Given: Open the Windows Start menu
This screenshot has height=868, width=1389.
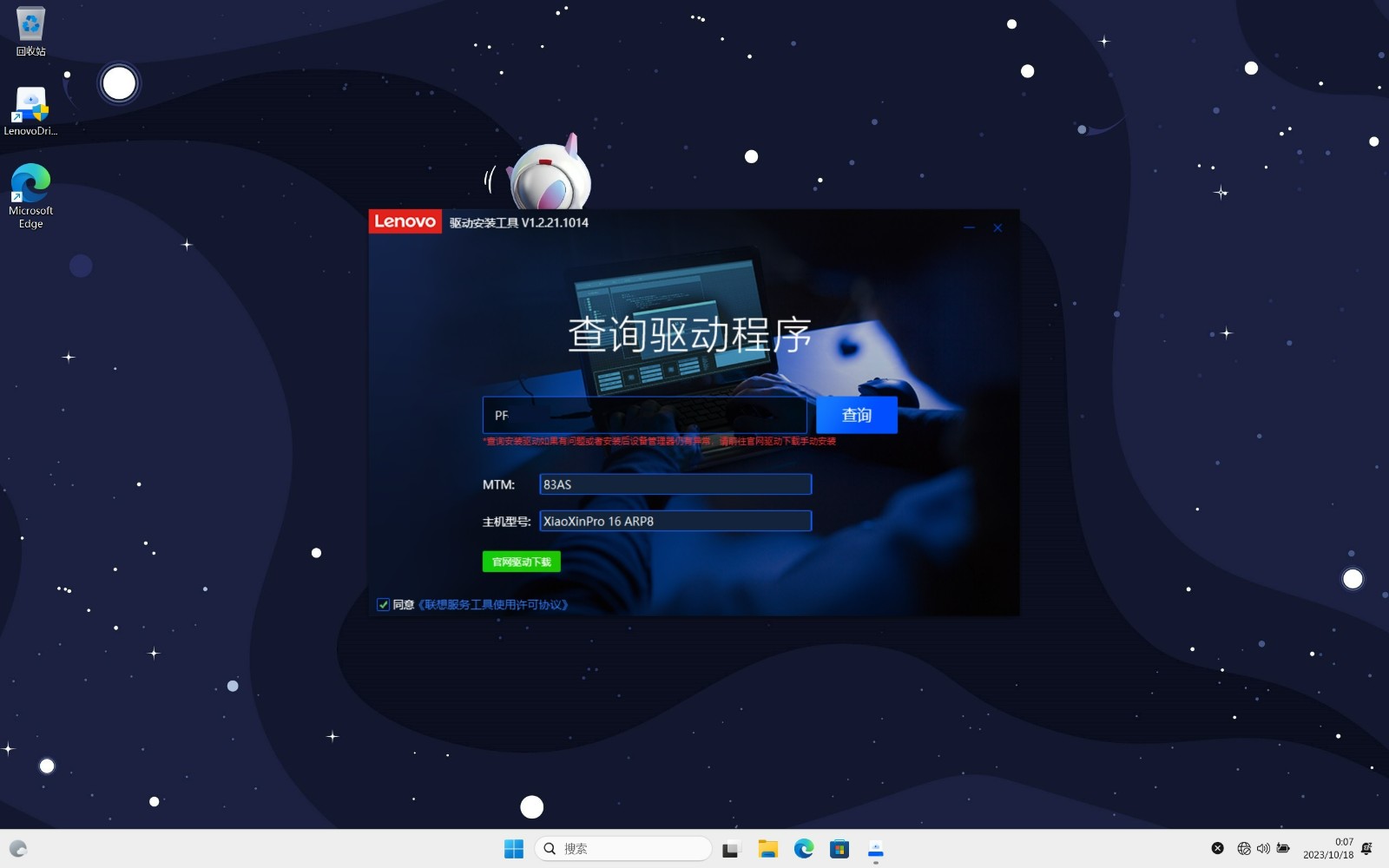Looking at the screenshot, I should point(514,849).
